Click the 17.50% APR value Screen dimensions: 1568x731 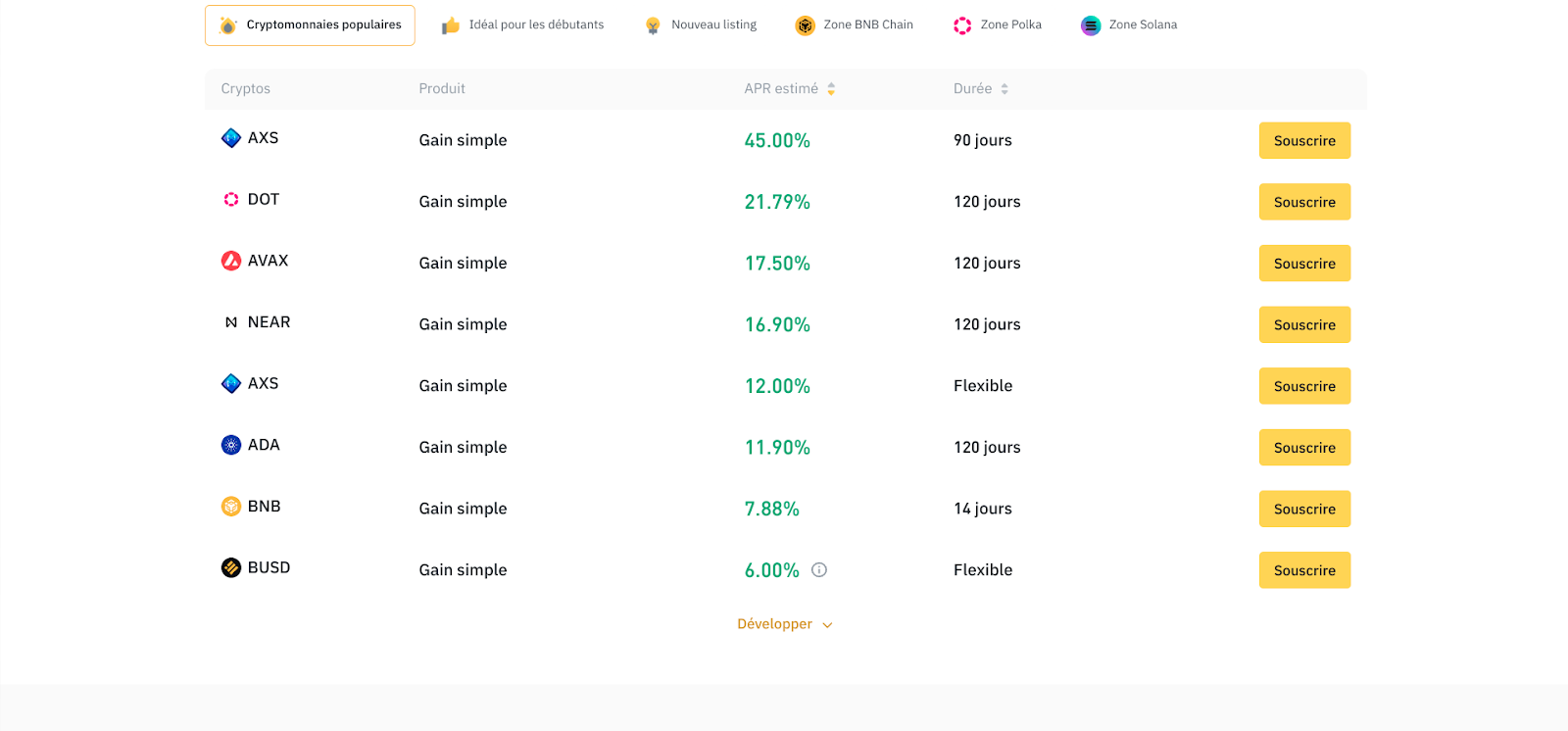[777, 264]
